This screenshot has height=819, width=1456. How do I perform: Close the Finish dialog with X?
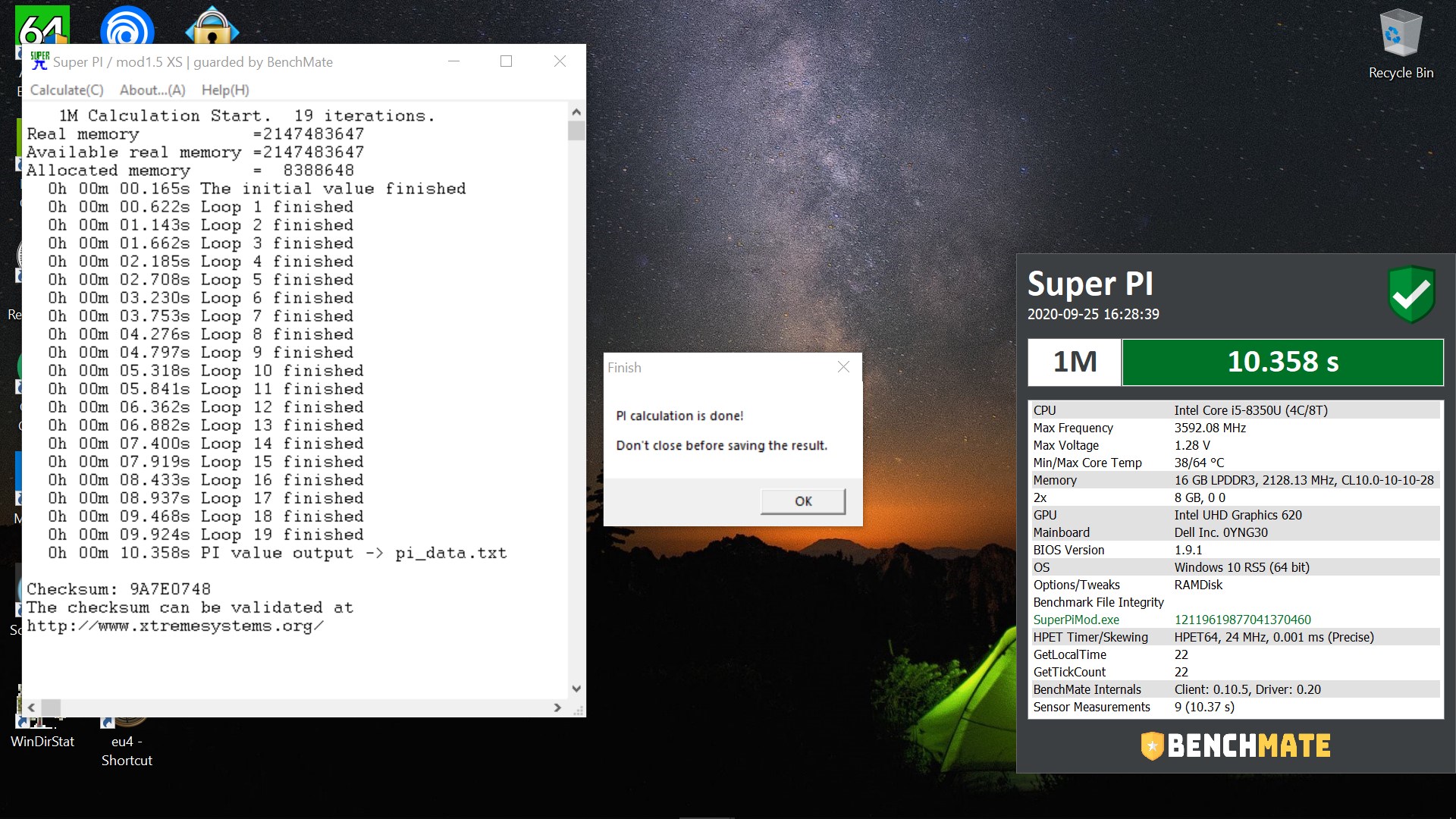[843, 367]
